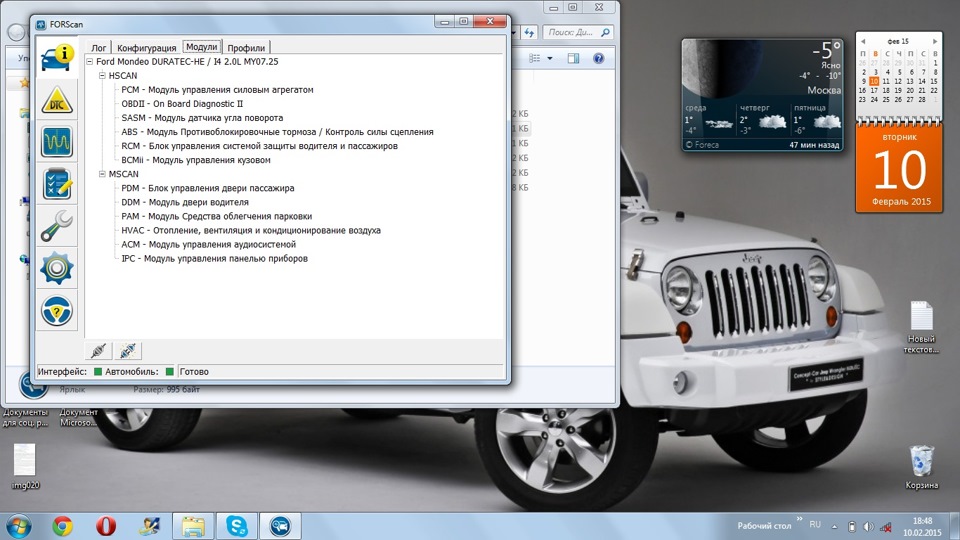Select the PDM passenger door module
This screenshot has height=540, width=960.
pyautogui.click(x=208, y=188)
